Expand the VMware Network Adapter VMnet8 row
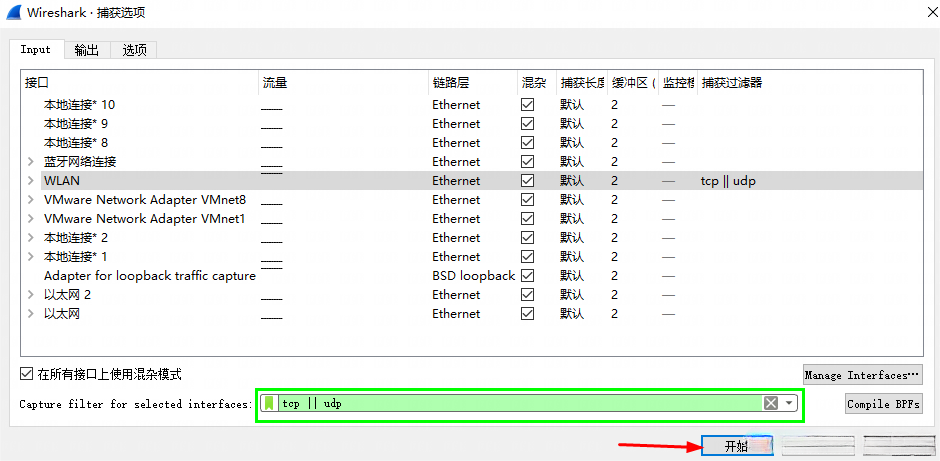This screenshot has height=461, width=940. point(31,200)
